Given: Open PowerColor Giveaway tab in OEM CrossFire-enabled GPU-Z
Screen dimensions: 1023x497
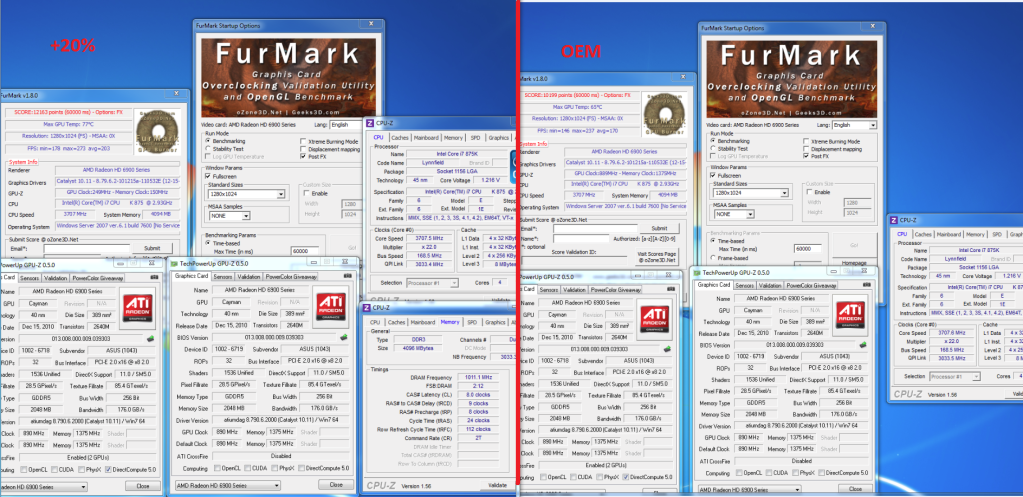Looking at the screenshot, I should click(616, 290).
